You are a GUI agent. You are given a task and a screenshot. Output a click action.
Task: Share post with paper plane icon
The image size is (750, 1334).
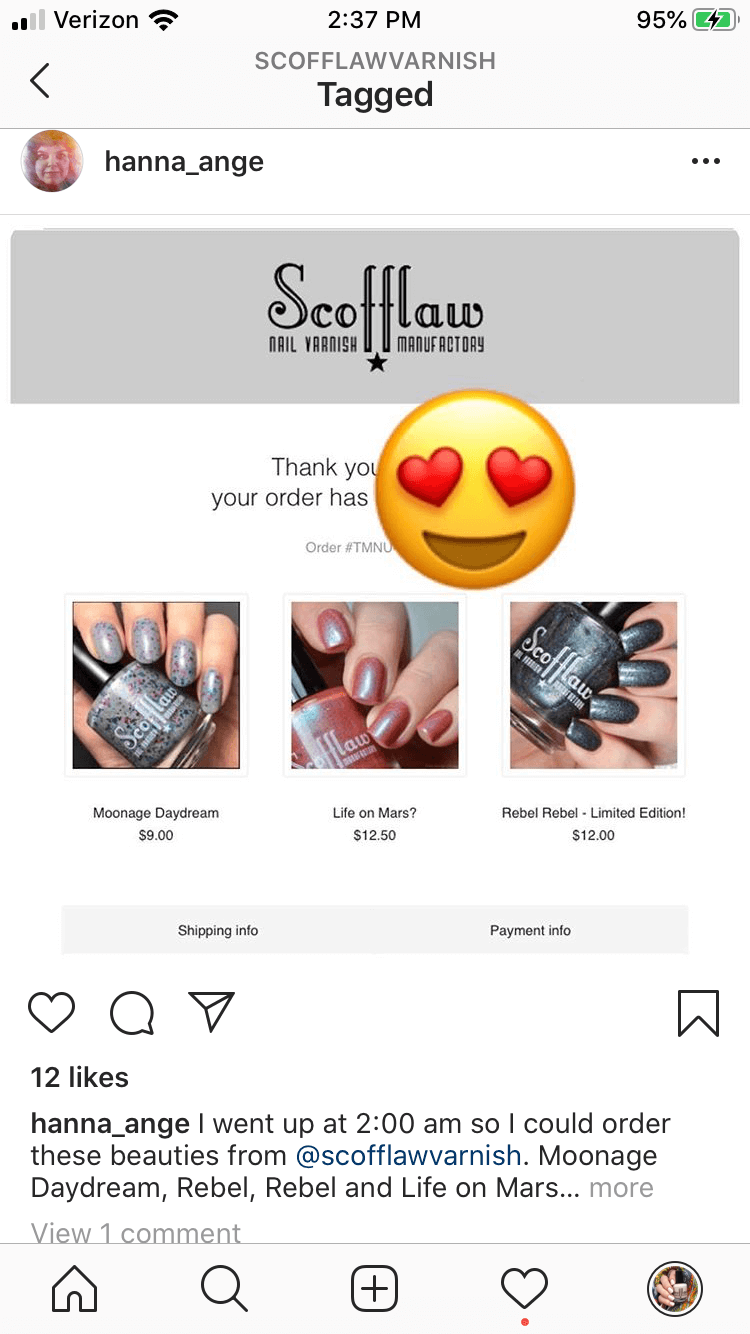(211, 1011)
